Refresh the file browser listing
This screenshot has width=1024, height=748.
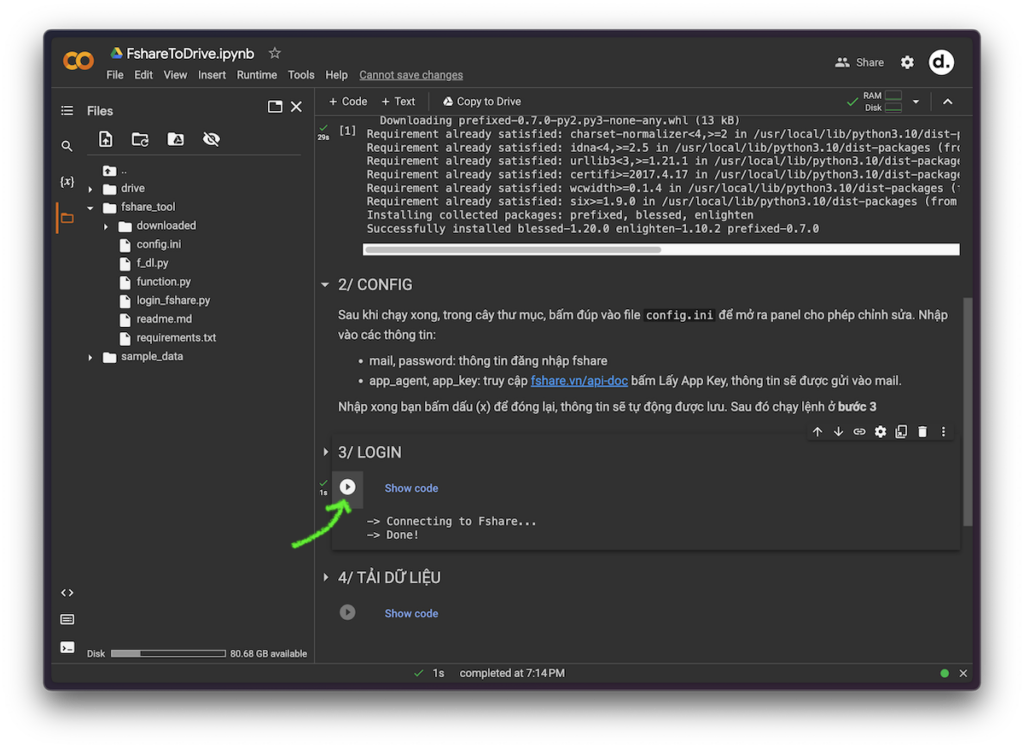[140, 140]
